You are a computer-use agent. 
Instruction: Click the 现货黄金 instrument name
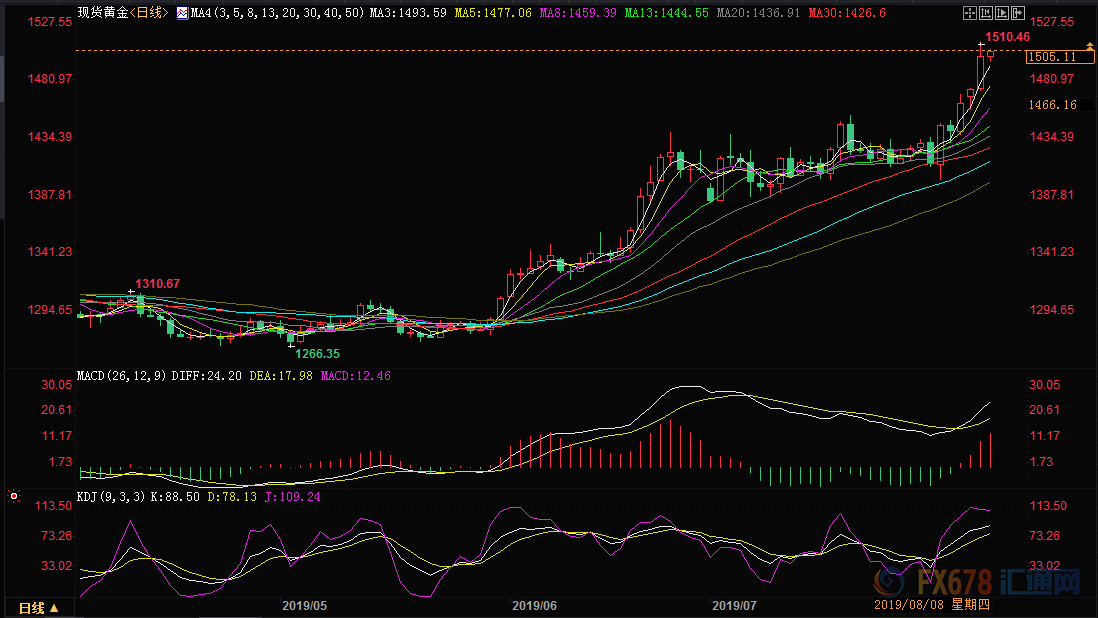103,14
